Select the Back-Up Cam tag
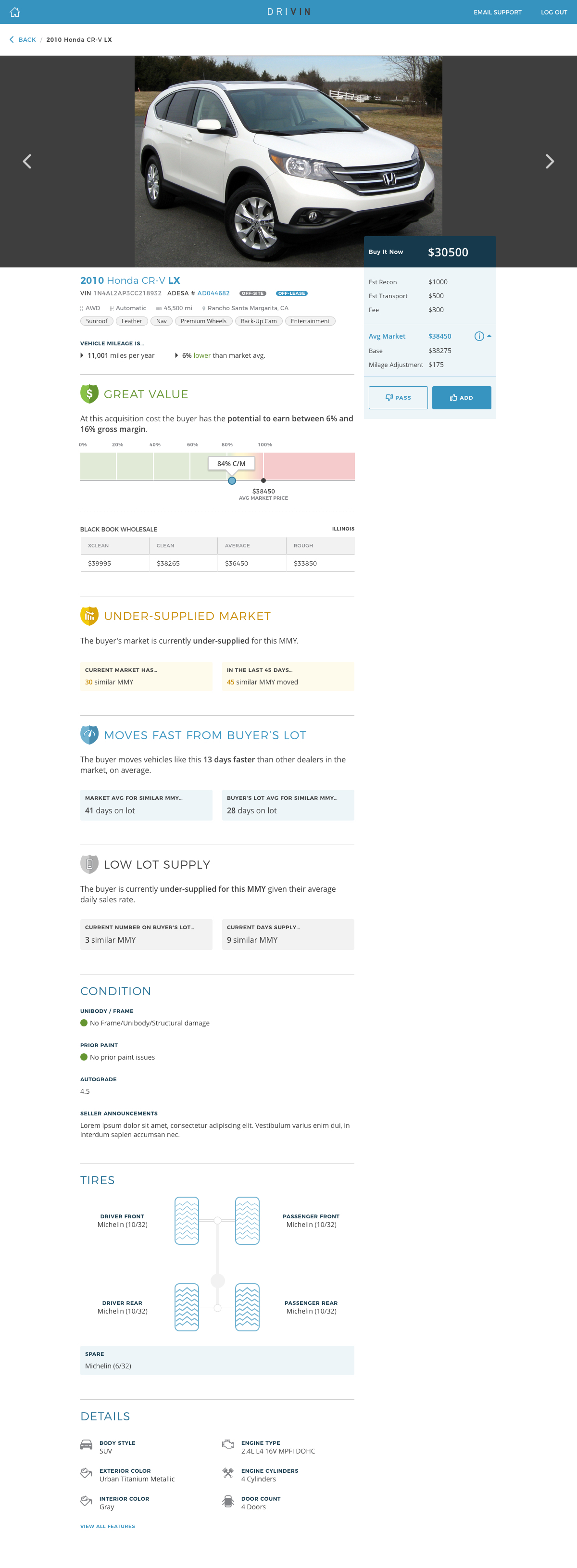Image resolution: width=577 pixels, height=1568 pixels. coord(259,321)
